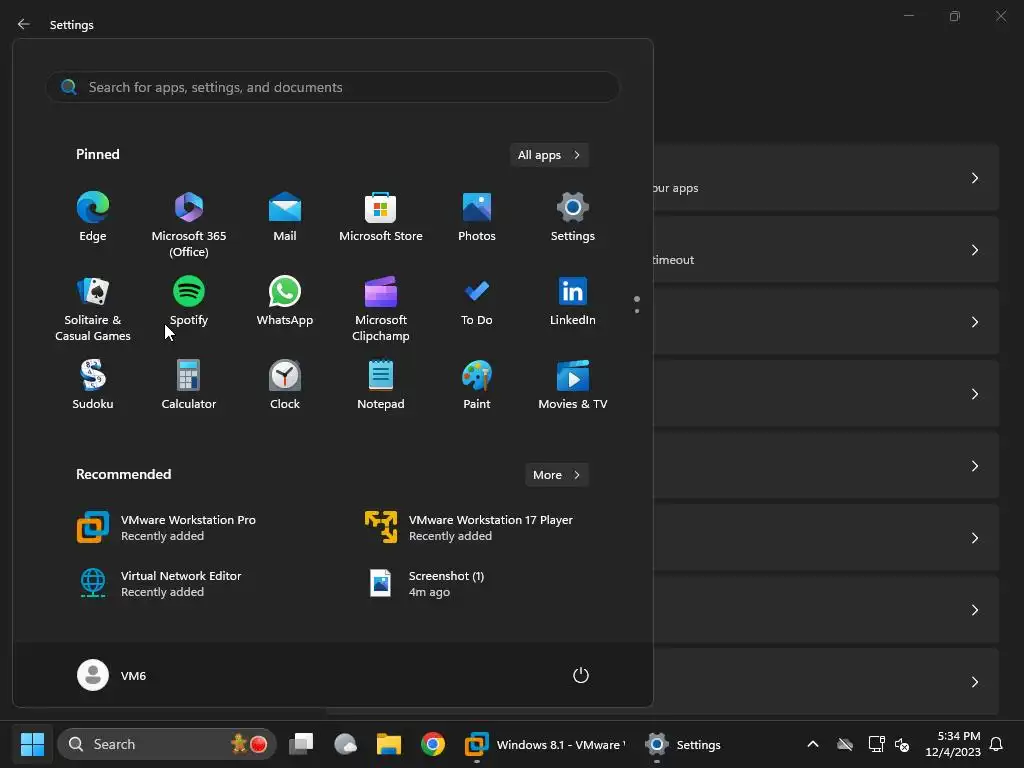Launch Movies & TV
Image resolution: width=1024 pixels, height=768 pixels.
[573, 385]
